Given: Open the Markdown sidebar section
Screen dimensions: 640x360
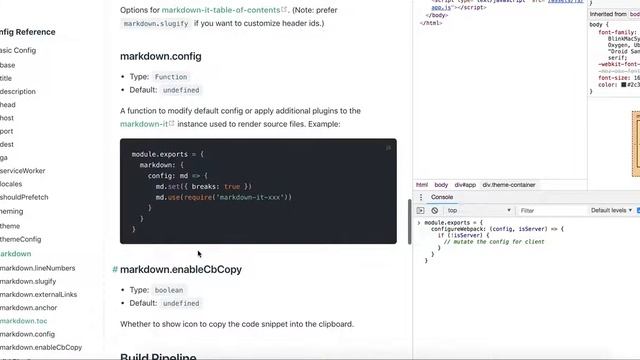Looking at the screenshot, I should (16, 254).
